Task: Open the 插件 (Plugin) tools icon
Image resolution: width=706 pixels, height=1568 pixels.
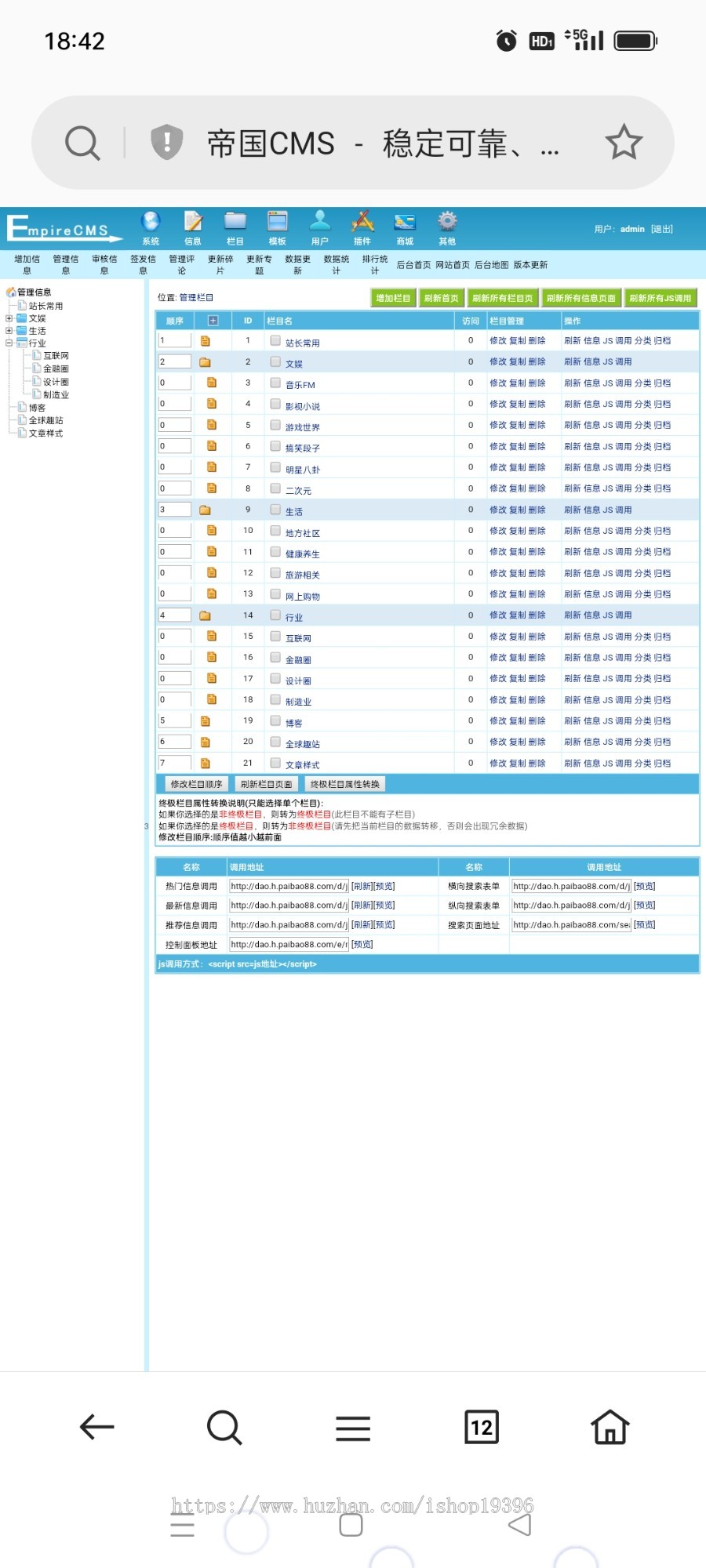Action: tap(362, 221)
